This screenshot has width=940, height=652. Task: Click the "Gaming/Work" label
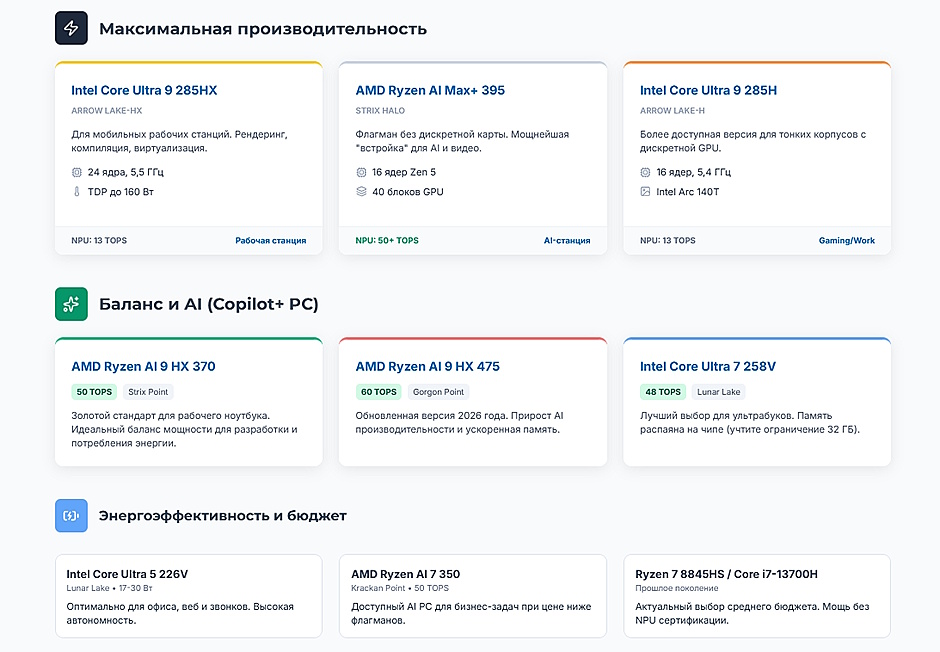pyautogui.click(x=846, y=241)
